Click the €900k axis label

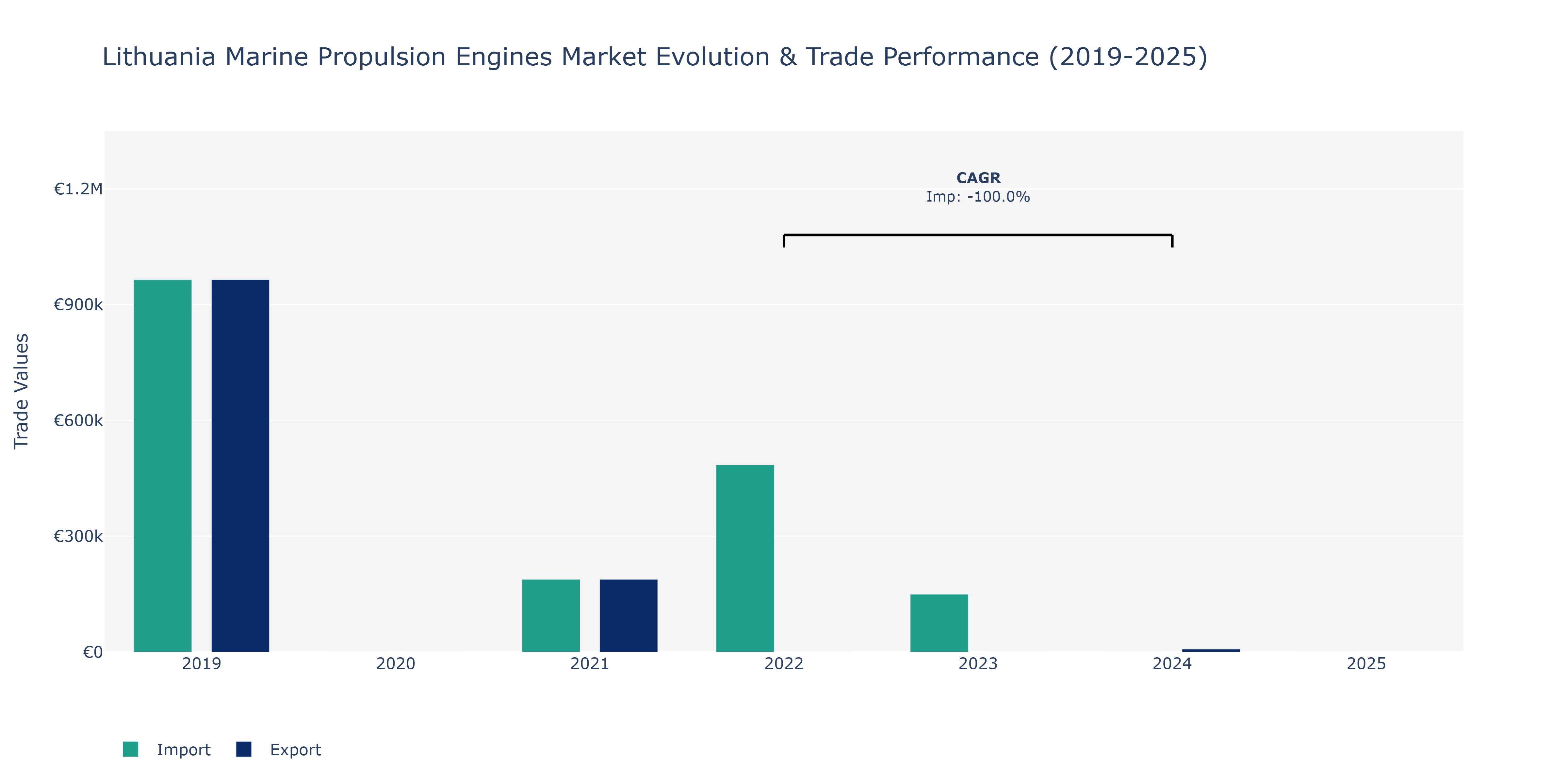(x=78, y=305)
